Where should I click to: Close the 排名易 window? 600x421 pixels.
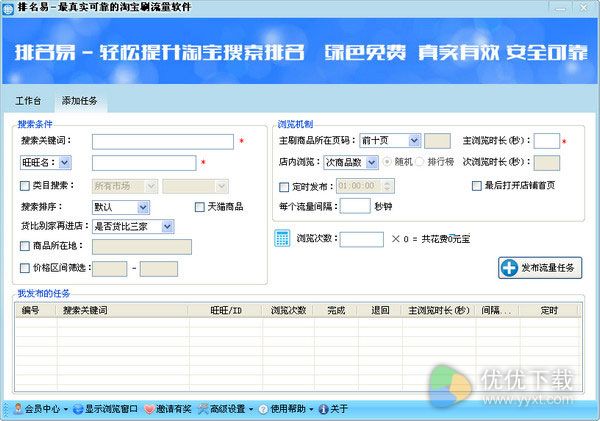[x=584, y=8]
